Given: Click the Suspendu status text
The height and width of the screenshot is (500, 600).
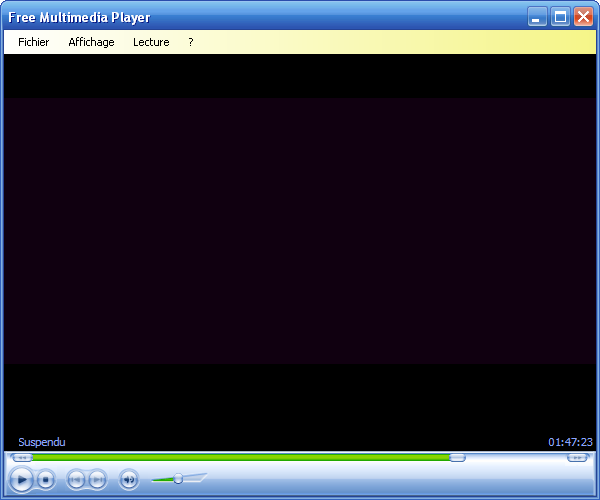Looking at the screenshot, I should [42, 442].
